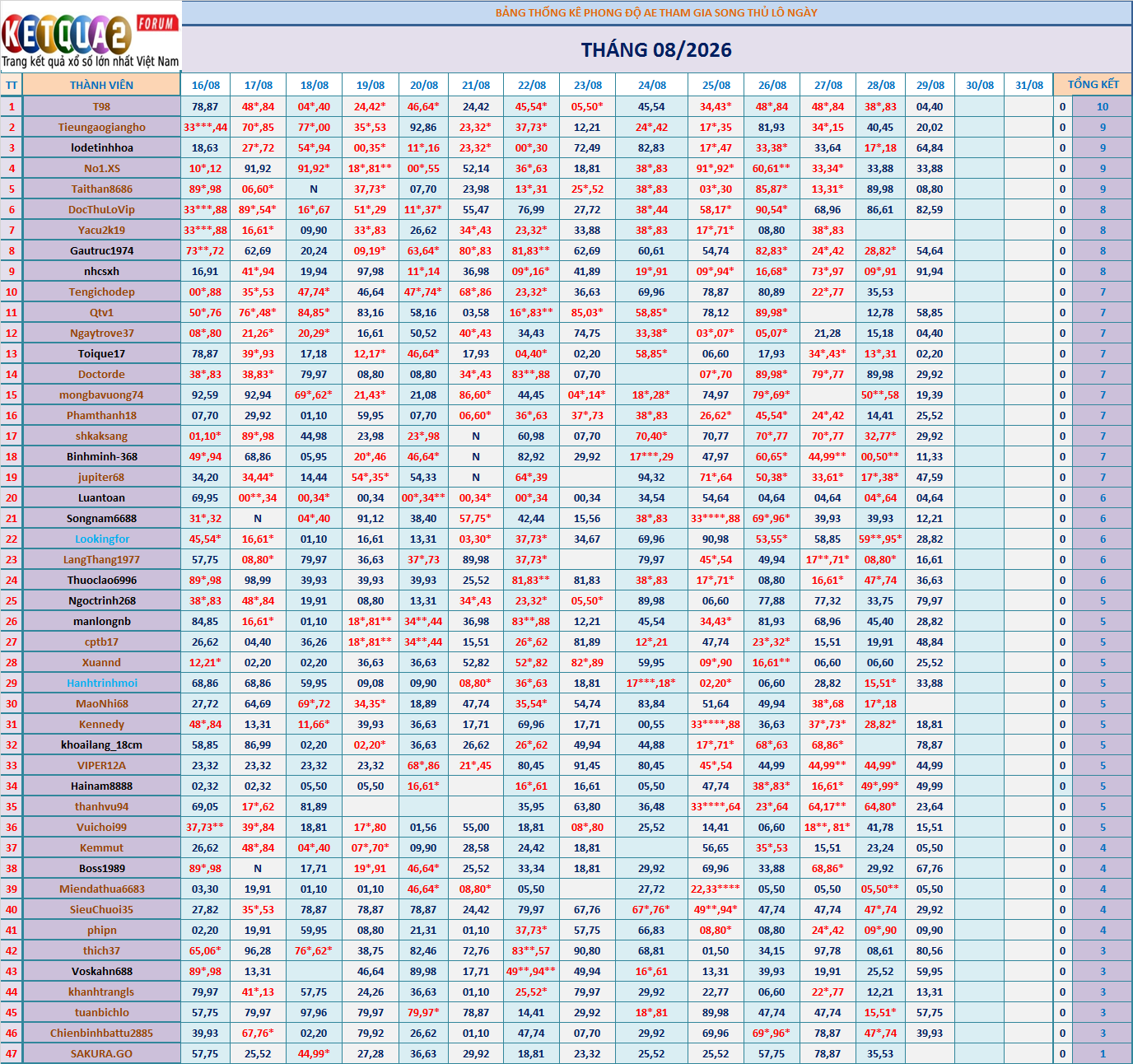Open the blue Hanhtrinhmoi member name

pyautogui.click(x=101, y=683)
